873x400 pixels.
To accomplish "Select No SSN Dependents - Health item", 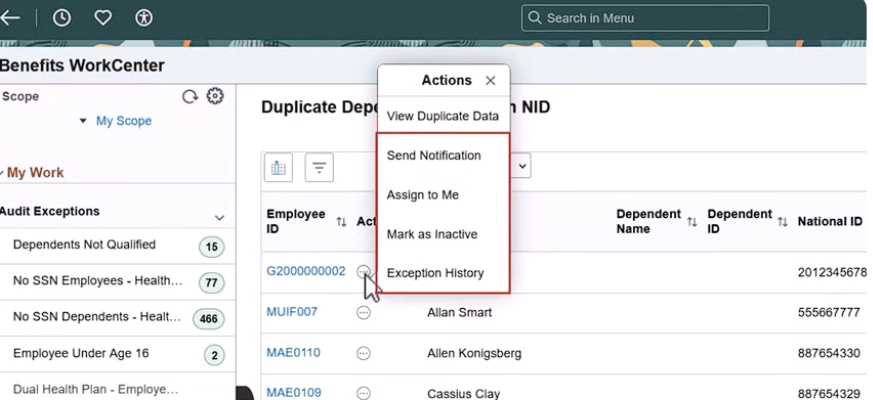I will [97, 316].
